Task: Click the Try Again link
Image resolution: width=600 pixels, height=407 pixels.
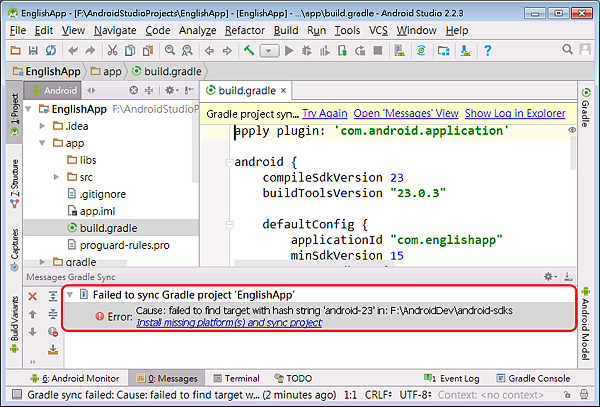Action: (x=324, y=114)
